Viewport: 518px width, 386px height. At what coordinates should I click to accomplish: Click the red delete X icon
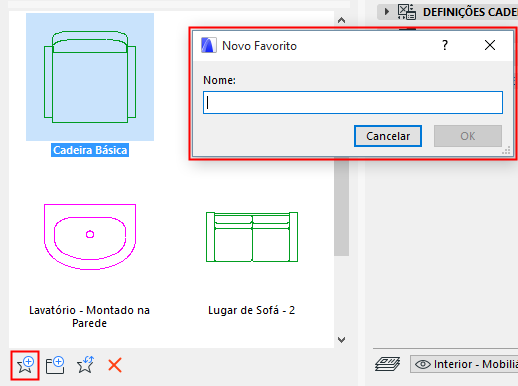coord(115,365)
